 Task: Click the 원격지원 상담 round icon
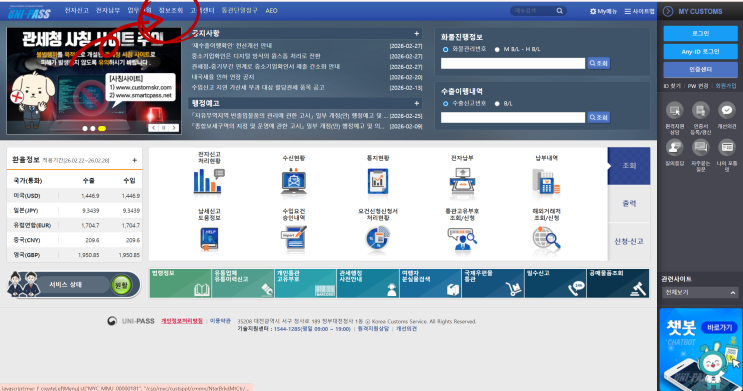tap(674, 110)
